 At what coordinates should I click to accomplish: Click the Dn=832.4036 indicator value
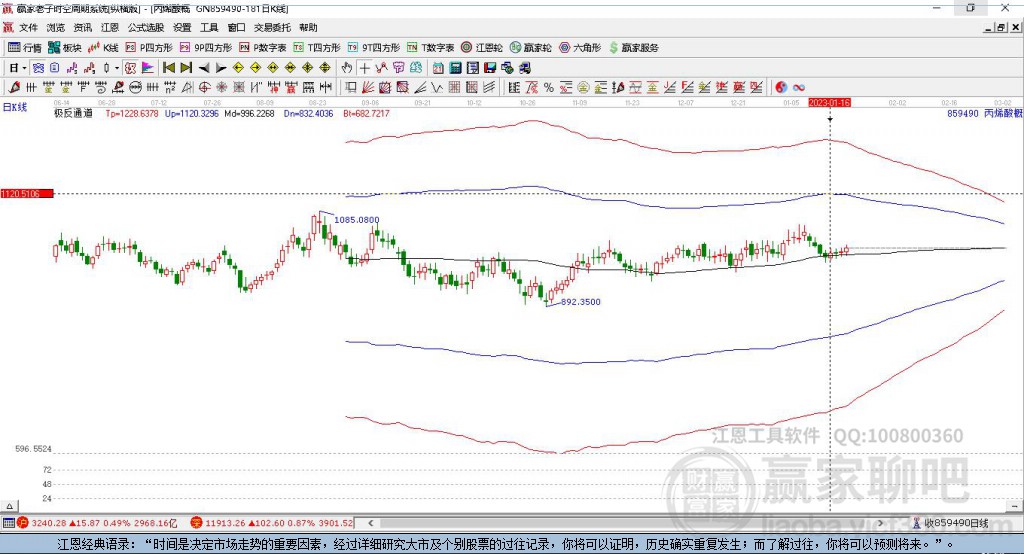point(308,113)
